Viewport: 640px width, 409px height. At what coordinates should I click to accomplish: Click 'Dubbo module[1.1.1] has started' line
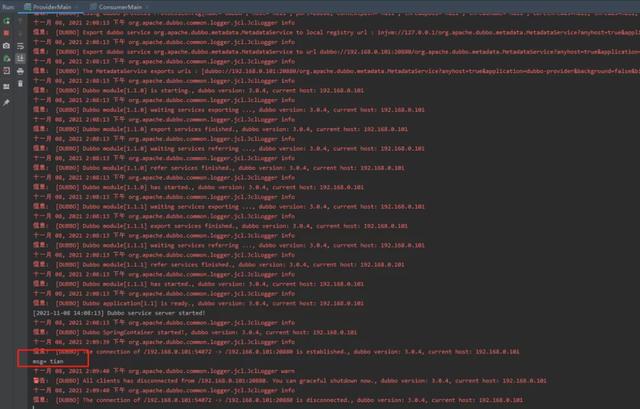click(198, 284)
